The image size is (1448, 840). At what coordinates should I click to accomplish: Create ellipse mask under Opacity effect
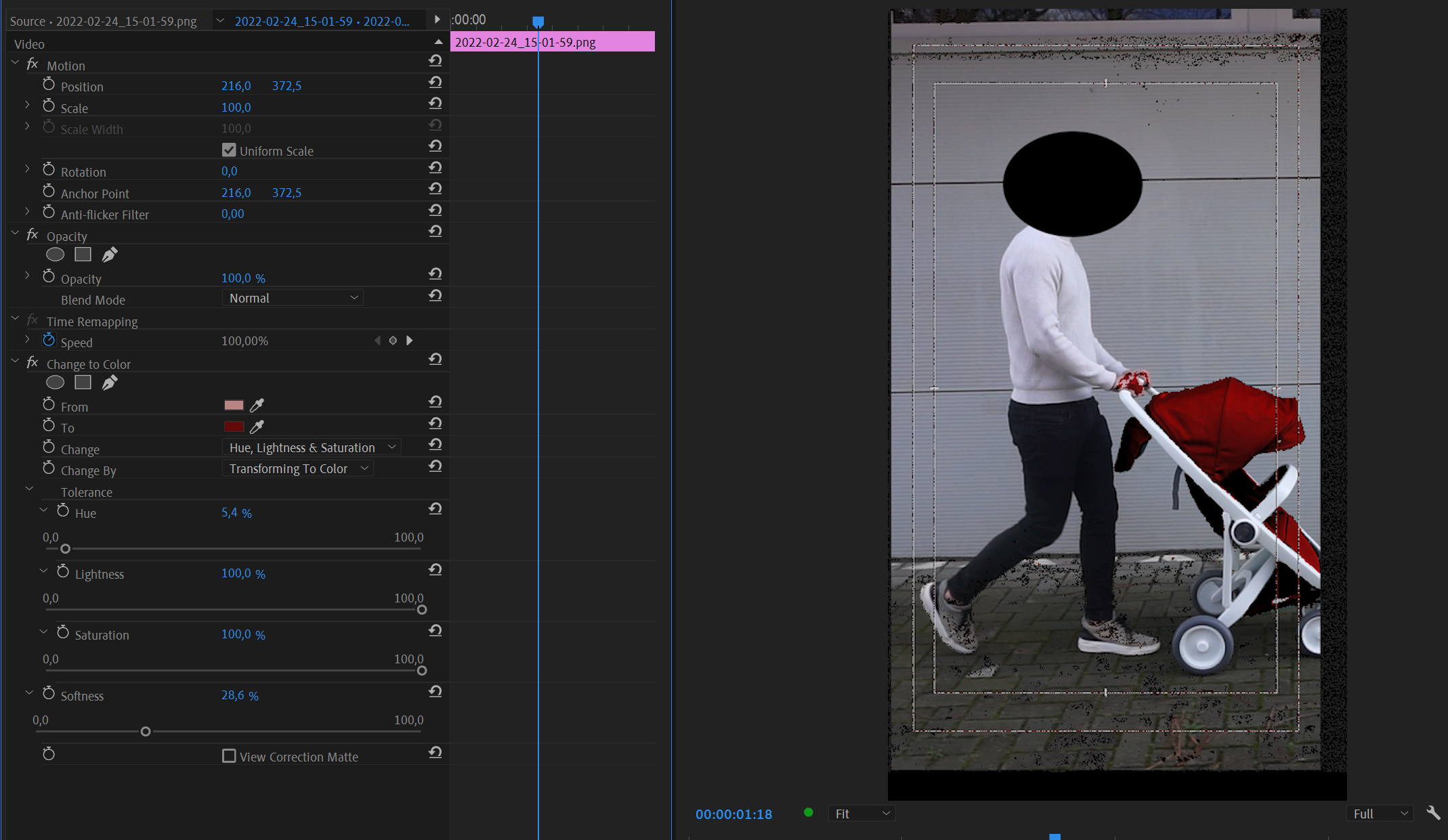click(55, 255)
